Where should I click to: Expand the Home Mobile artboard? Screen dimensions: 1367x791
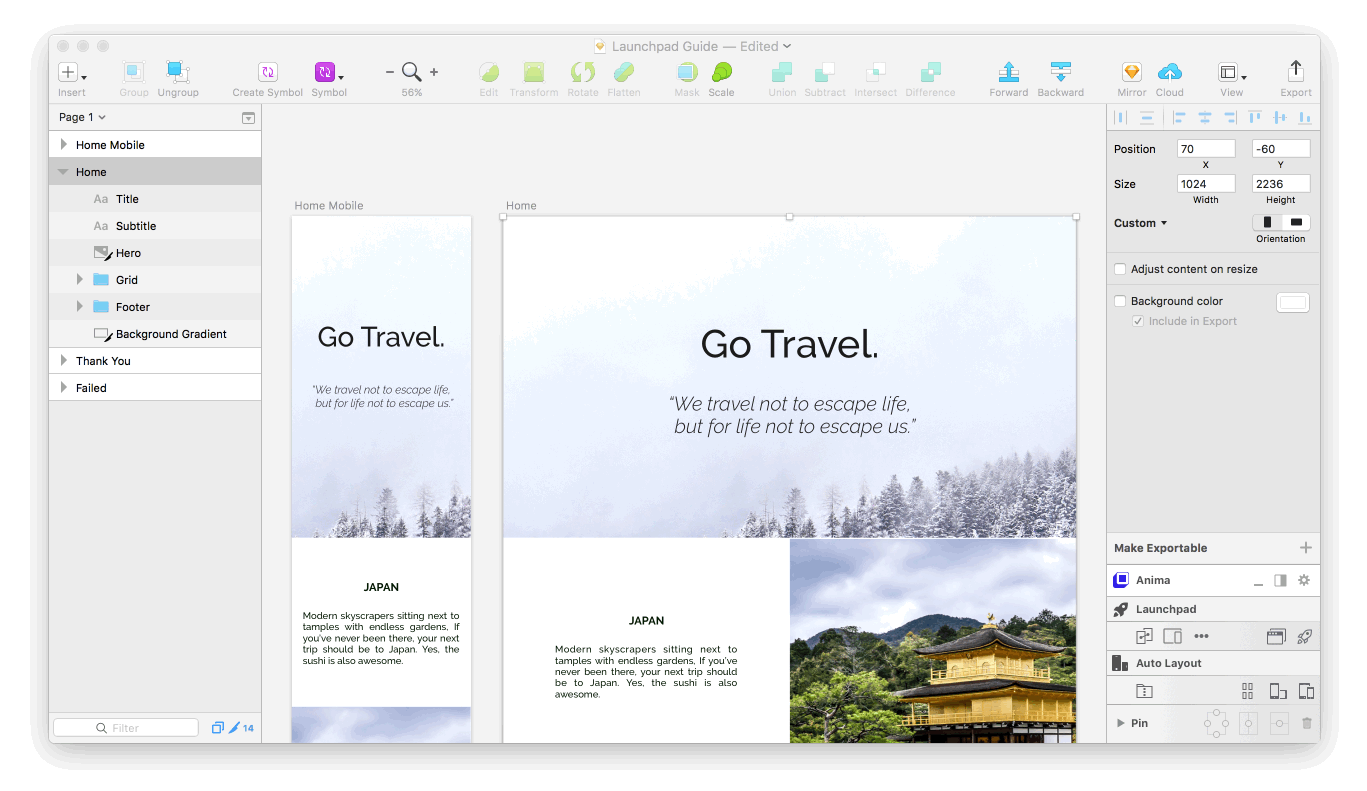[64, 145]
